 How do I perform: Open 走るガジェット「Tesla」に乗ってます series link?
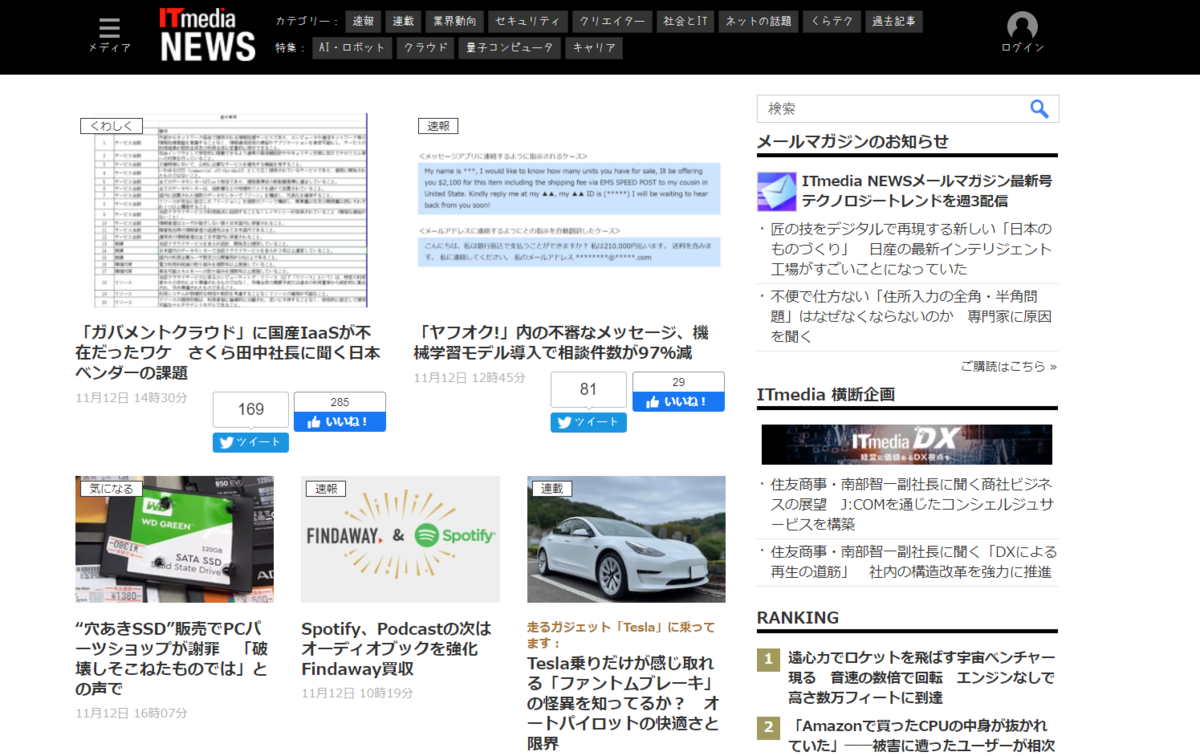(x=621, y=634)
